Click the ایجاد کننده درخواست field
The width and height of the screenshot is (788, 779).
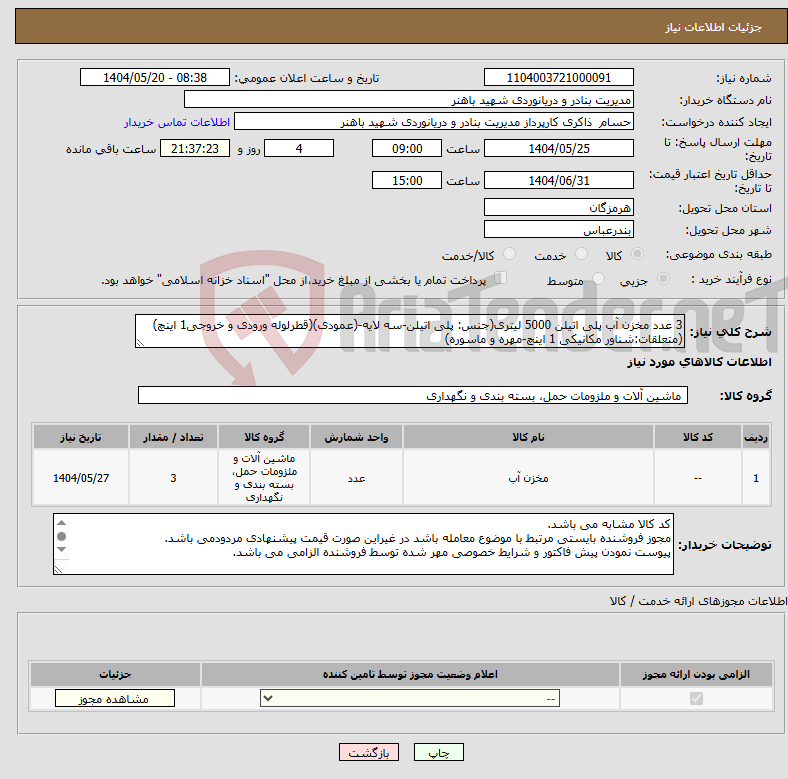tap(434, 122)
